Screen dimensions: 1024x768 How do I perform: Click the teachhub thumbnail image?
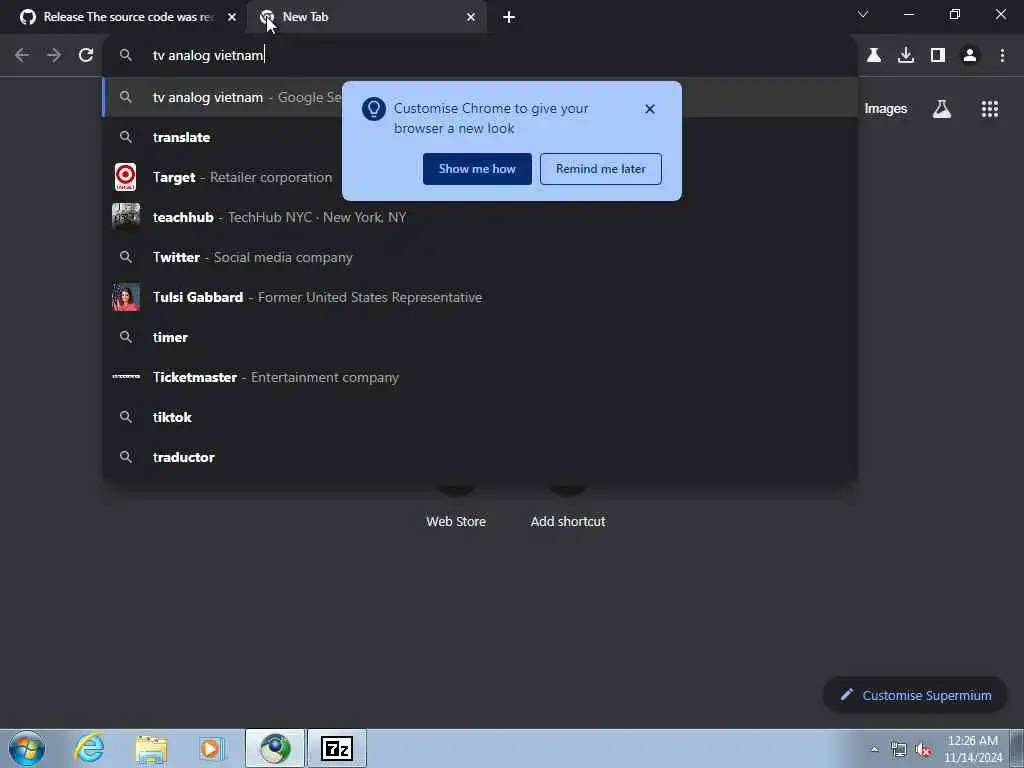coord(125,217)
